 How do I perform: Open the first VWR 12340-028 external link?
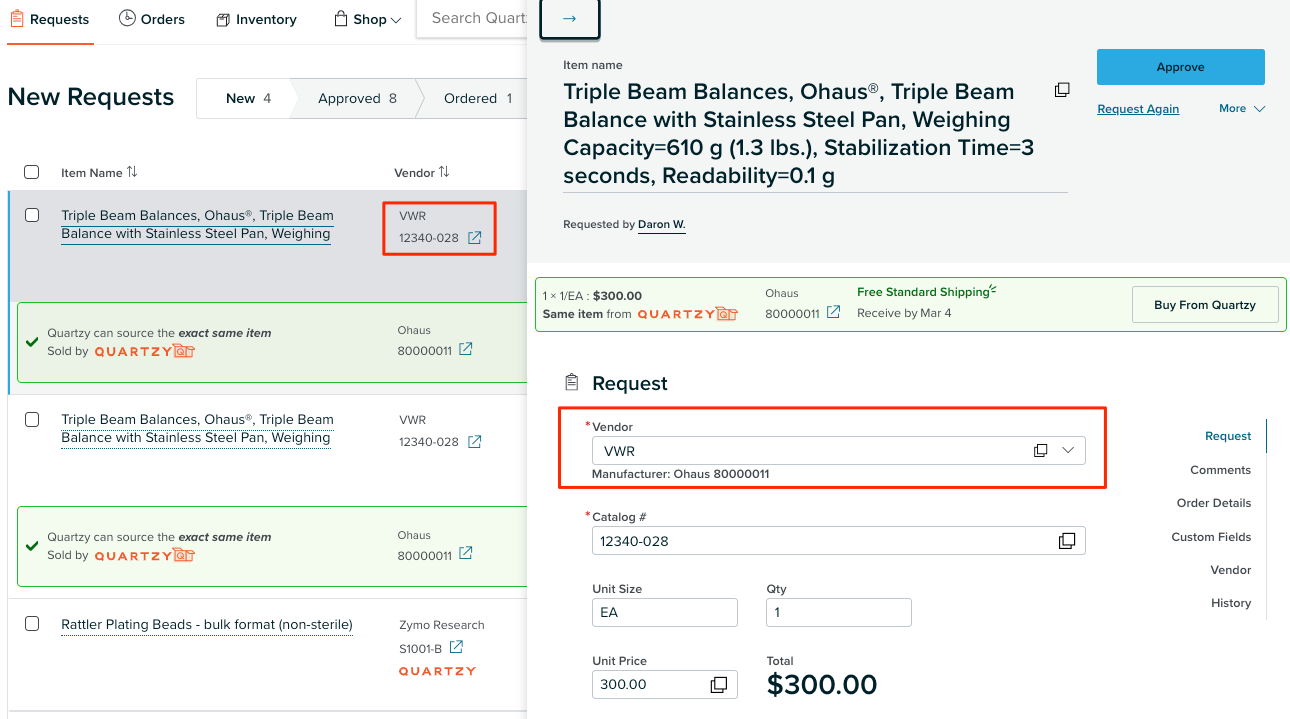[x=475, y=238]
